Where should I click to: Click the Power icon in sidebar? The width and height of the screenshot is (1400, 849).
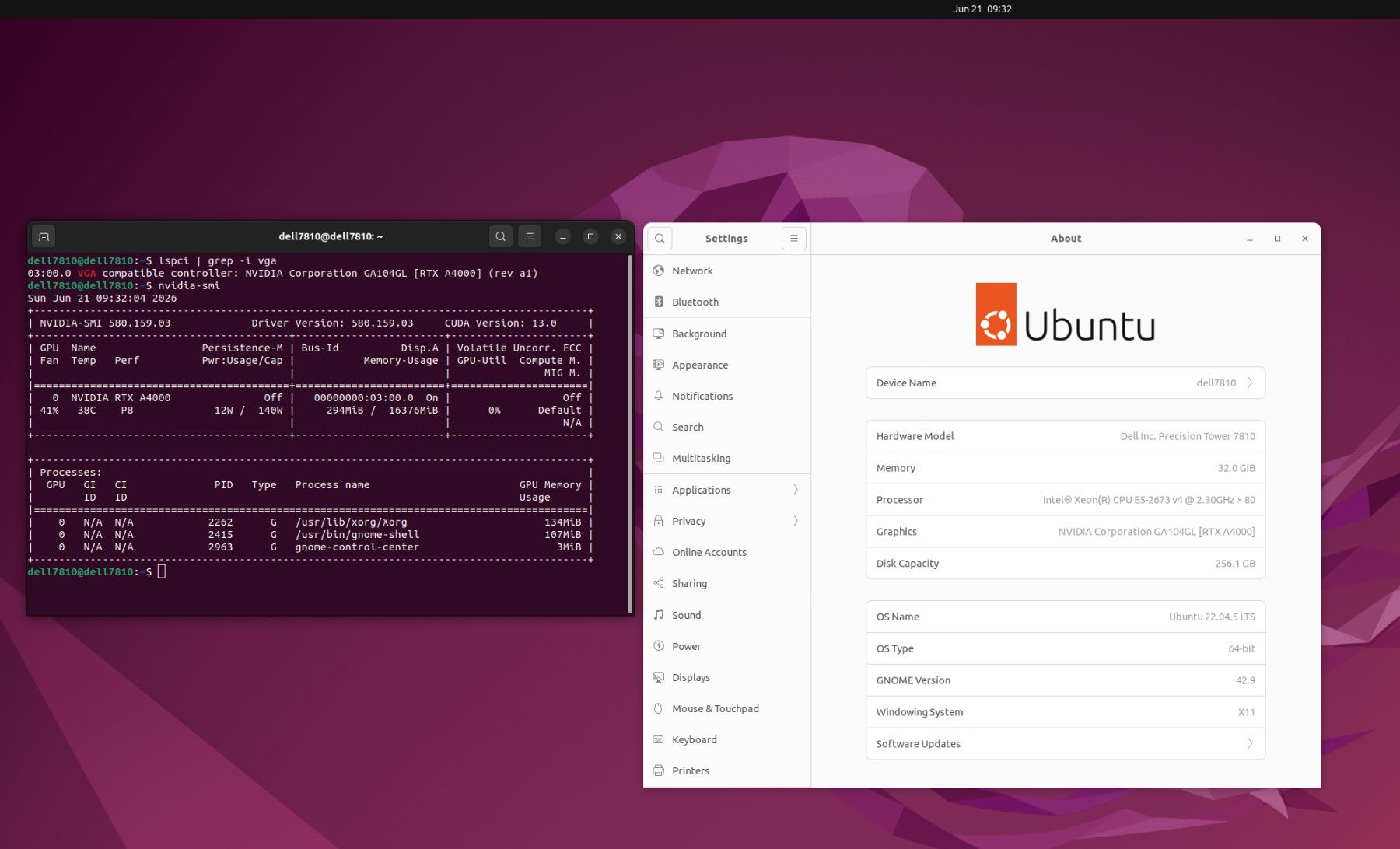pyautogui.click(x=659, y=646)
